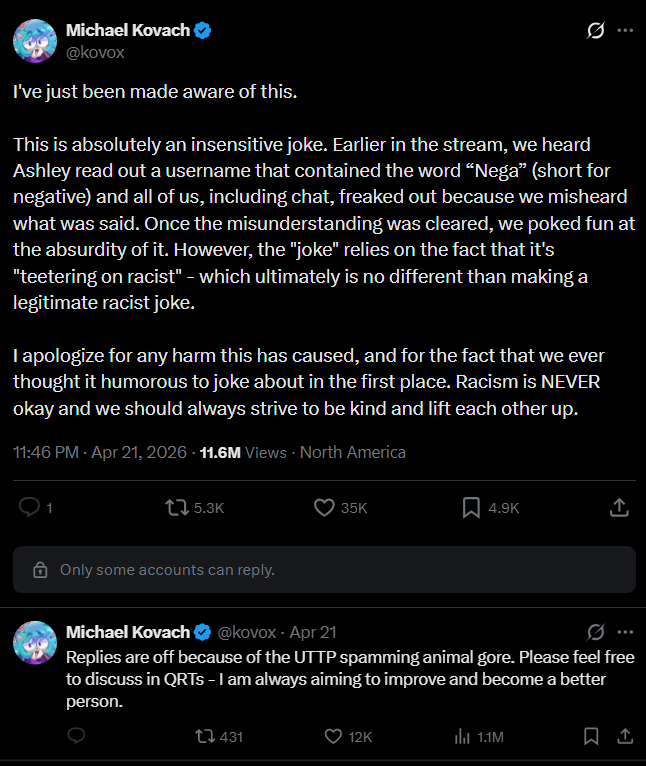The width and height of the screenshot is (646, 766).
Task: Open Grok icon on reply post
Action: tap(595, 632)
